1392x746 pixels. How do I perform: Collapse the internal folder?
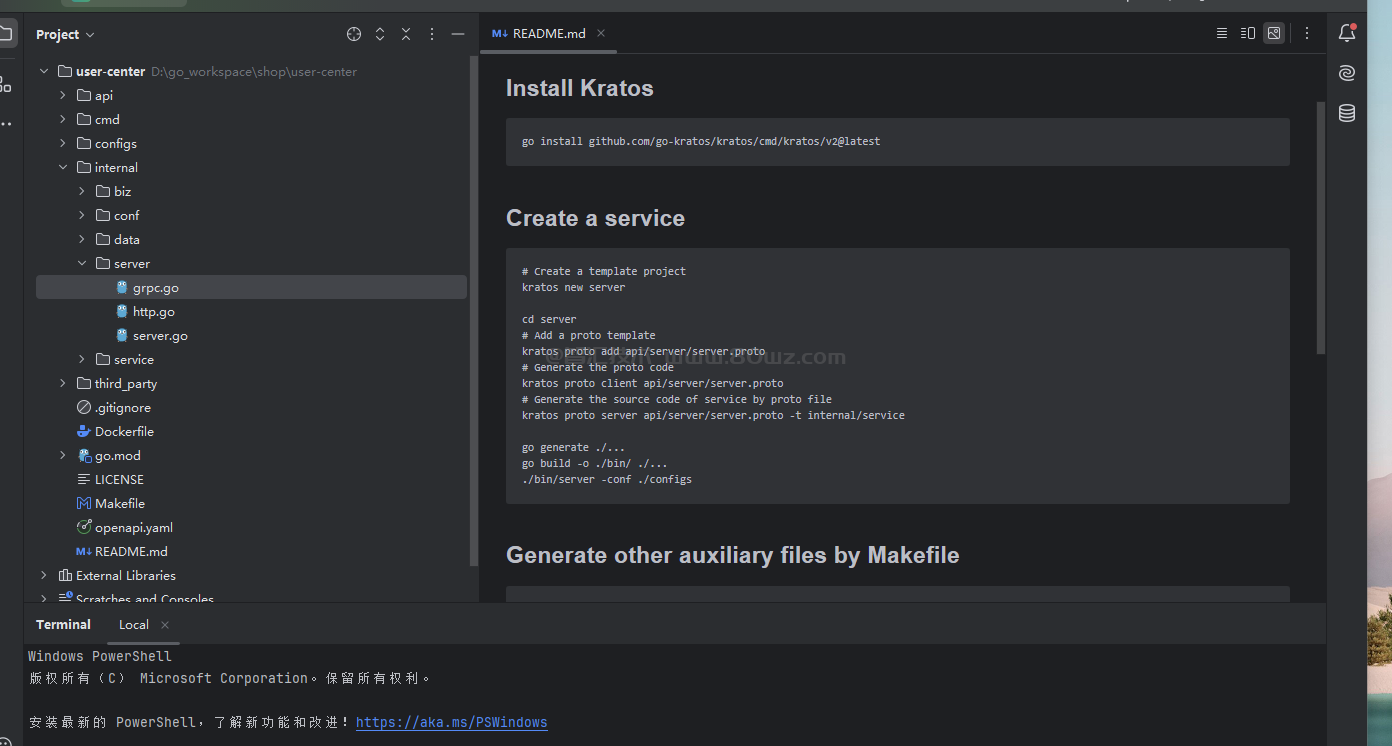click(x=63, y=168)
